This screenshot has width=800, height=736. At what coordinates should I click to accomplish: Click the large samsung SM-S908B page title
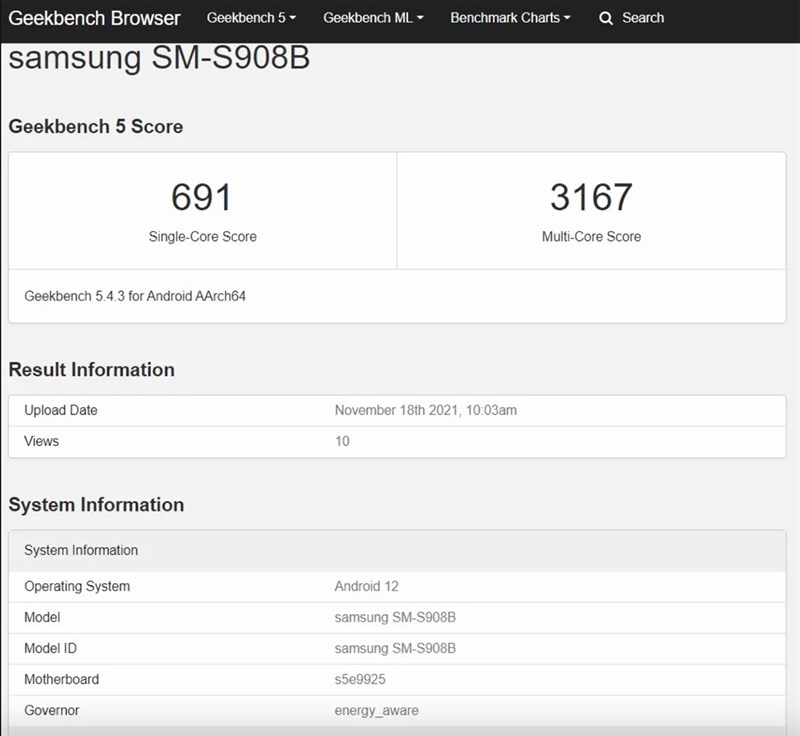[159, 58]
